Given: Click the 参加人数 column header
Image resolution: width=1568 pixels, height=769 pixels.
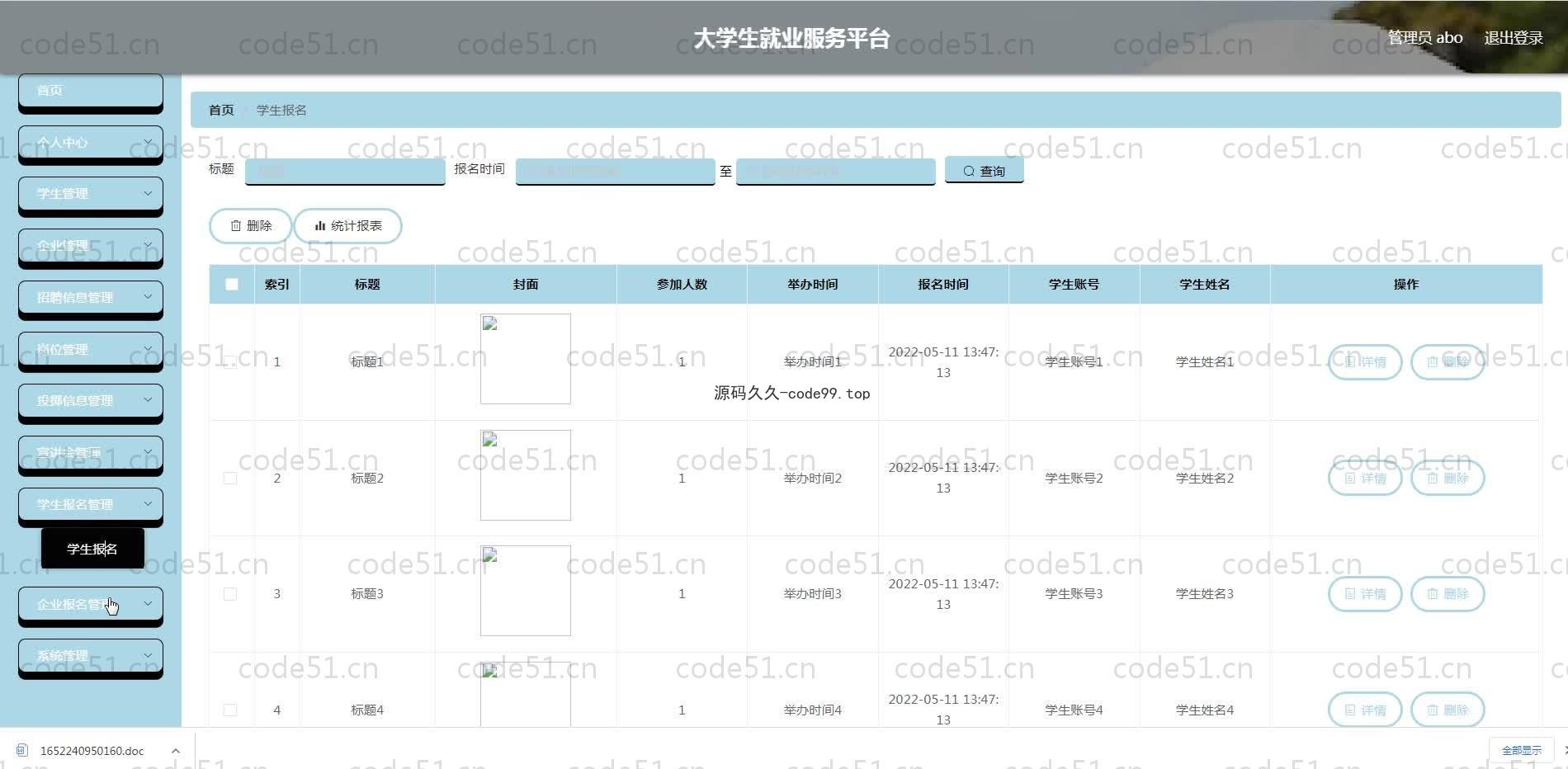Looking at the screenshot, I should (682, 284).
